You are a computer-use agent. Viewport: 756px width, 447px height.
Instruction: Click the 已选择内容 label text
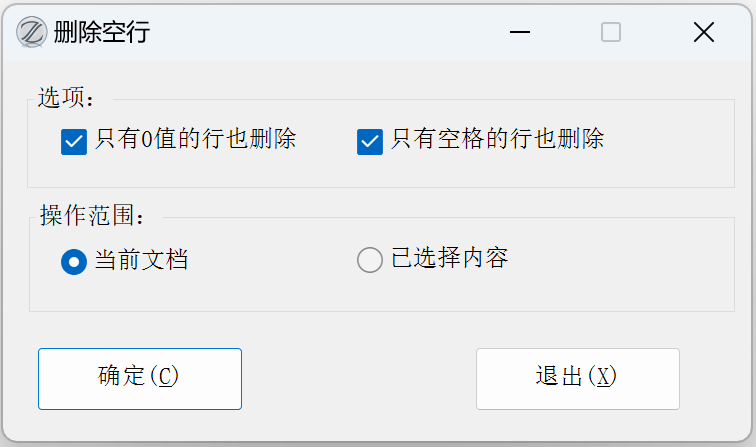pos(449,259)
